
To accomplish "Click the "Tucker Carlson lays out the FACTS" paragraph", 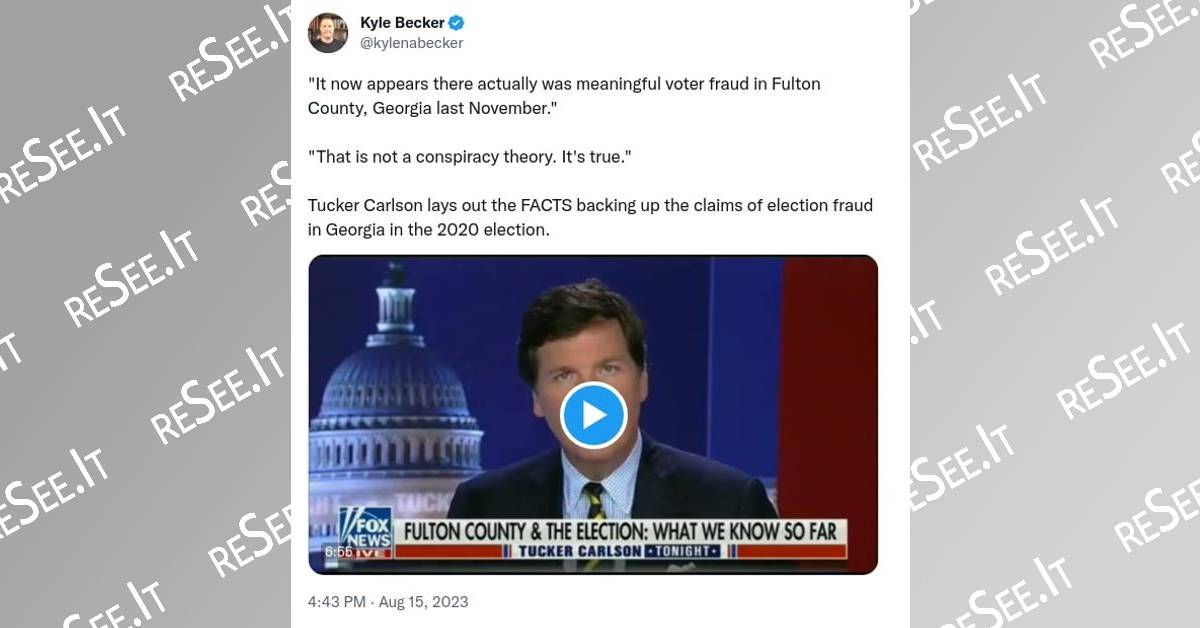I will click(590, 217).
